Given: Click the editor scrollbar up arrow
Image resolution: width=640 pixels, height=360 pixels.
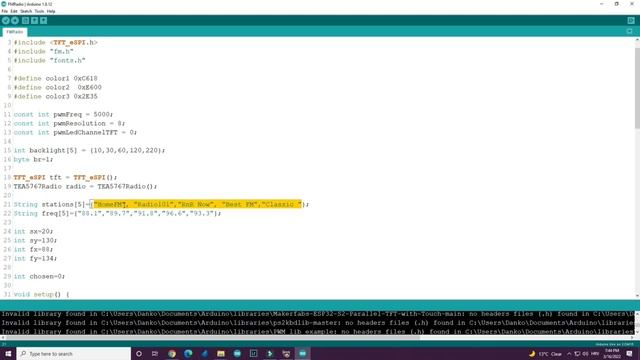Looking at the screenshot, I should [x=637, y=40].
